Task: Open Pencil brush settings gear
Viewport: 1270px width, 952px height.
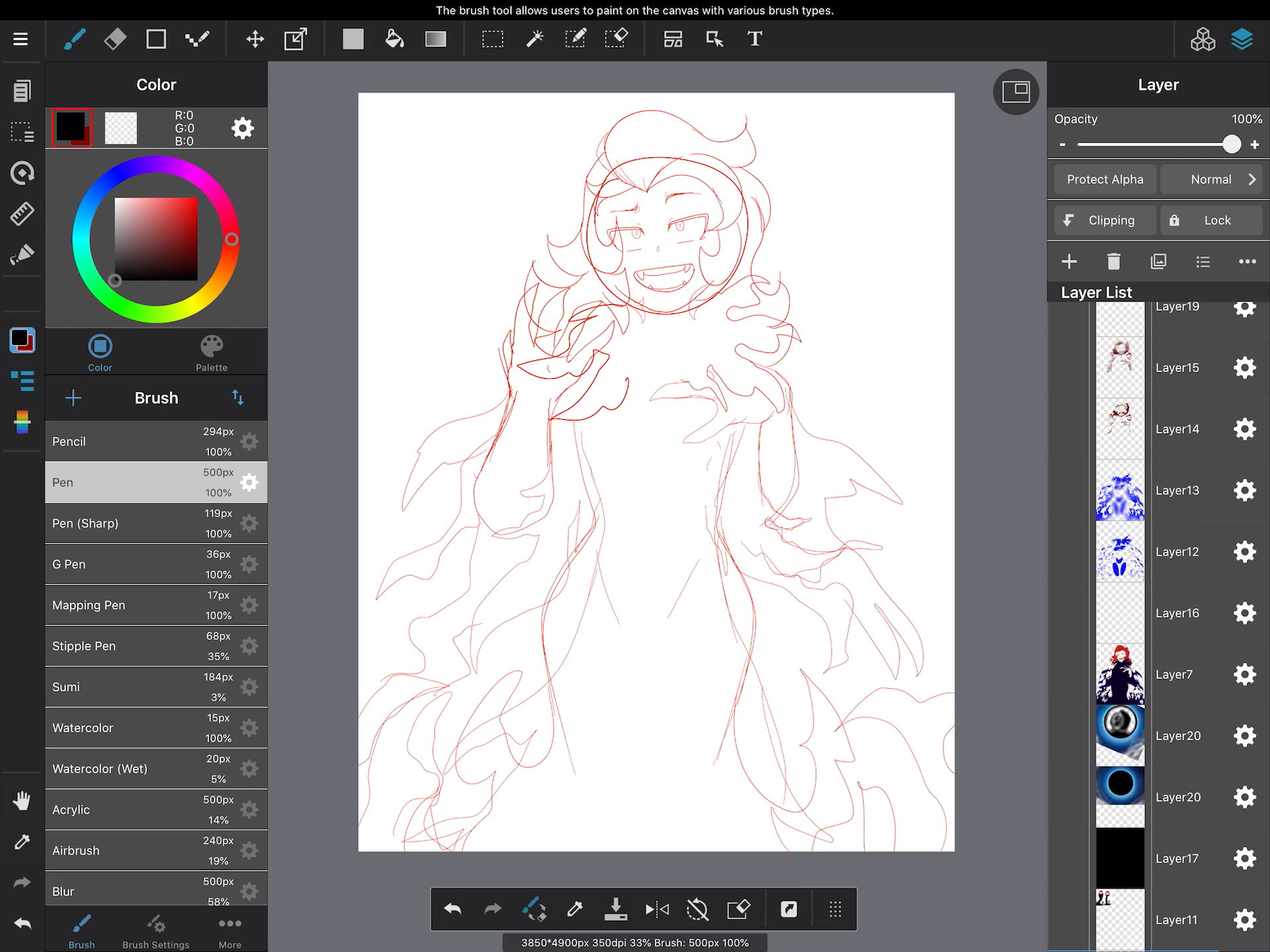Action: (249, 442)
